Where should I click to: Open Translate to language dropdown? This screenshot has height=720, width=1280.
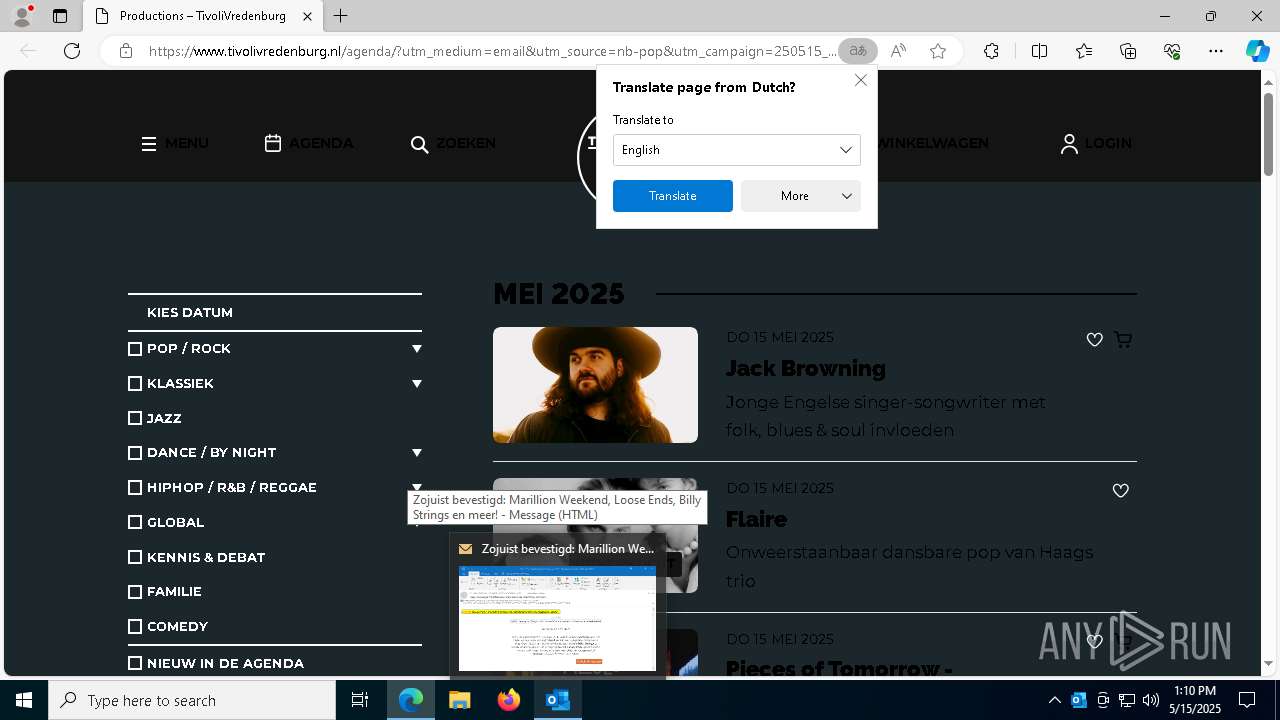coord(737,150)
